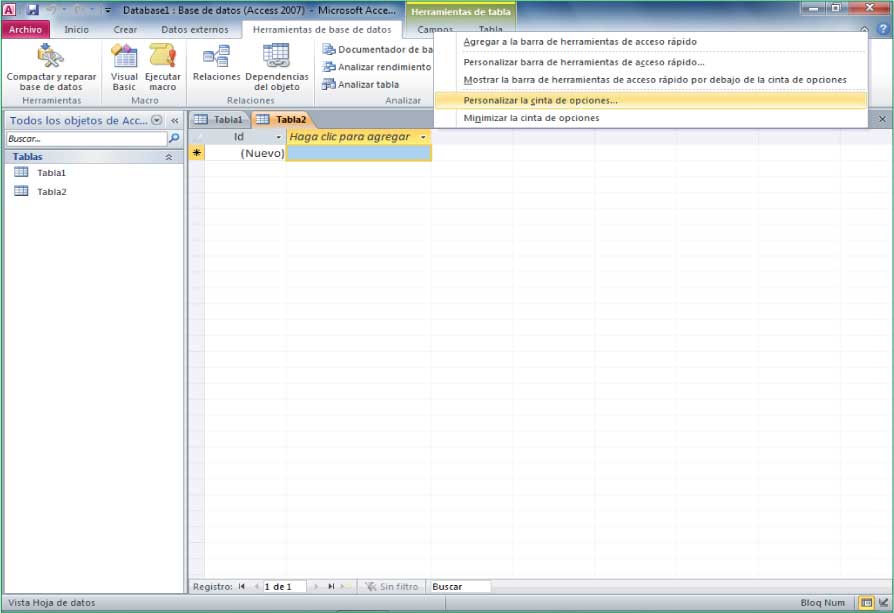
Task: Select the Tabla2 document tab
Action: tap(282, 119)
